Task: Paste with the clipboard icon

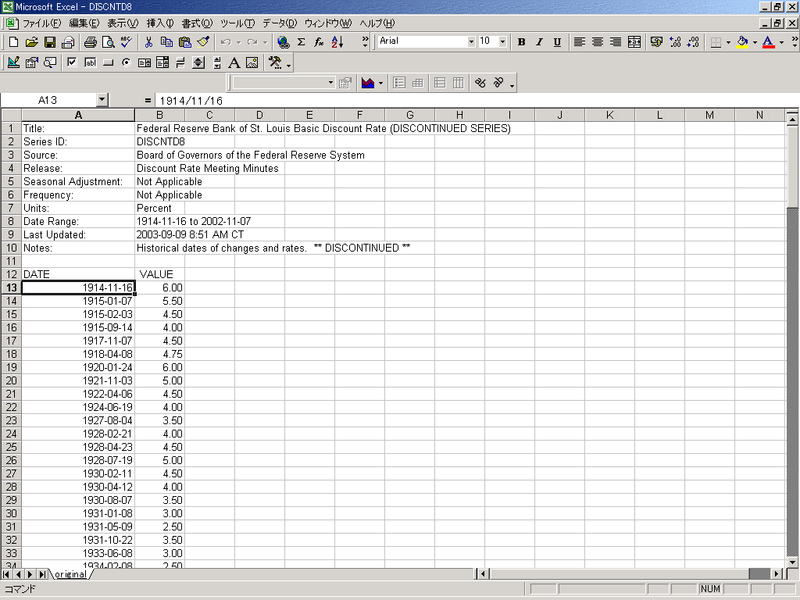Action: [x=185, y=42]
